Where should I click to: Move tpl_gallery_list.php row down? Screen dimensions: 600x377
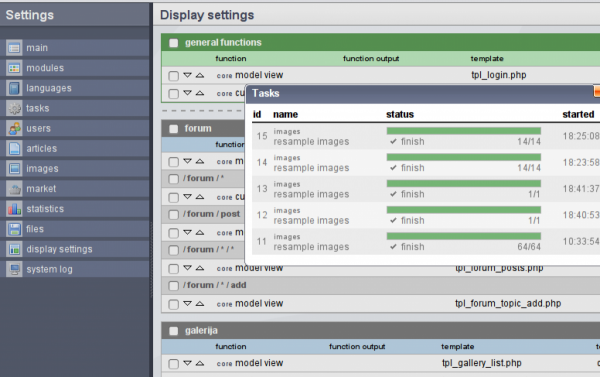(x=187, y=363)
